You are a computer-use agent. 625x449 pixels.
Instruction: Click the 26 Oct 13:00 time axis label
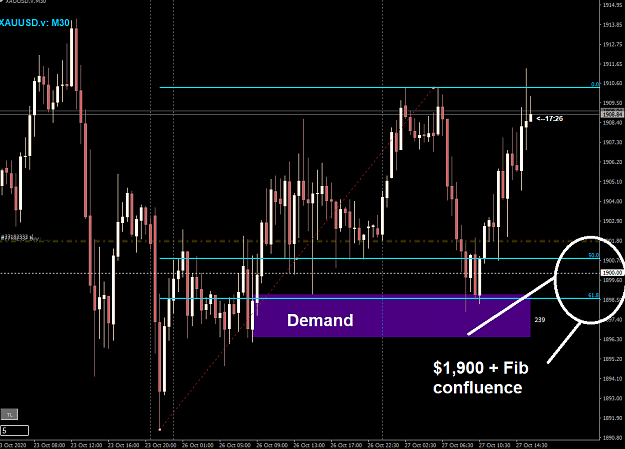tap(309, 445)
